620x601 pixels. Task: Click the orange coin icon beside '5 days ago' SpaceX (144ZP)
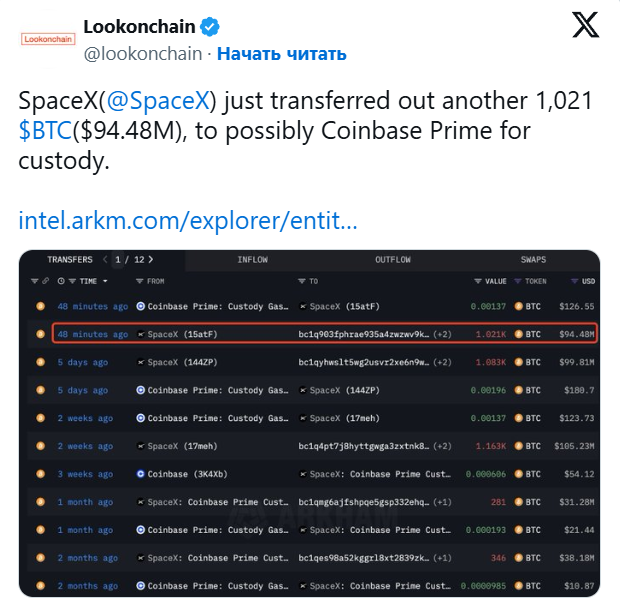tap(40, 362)
